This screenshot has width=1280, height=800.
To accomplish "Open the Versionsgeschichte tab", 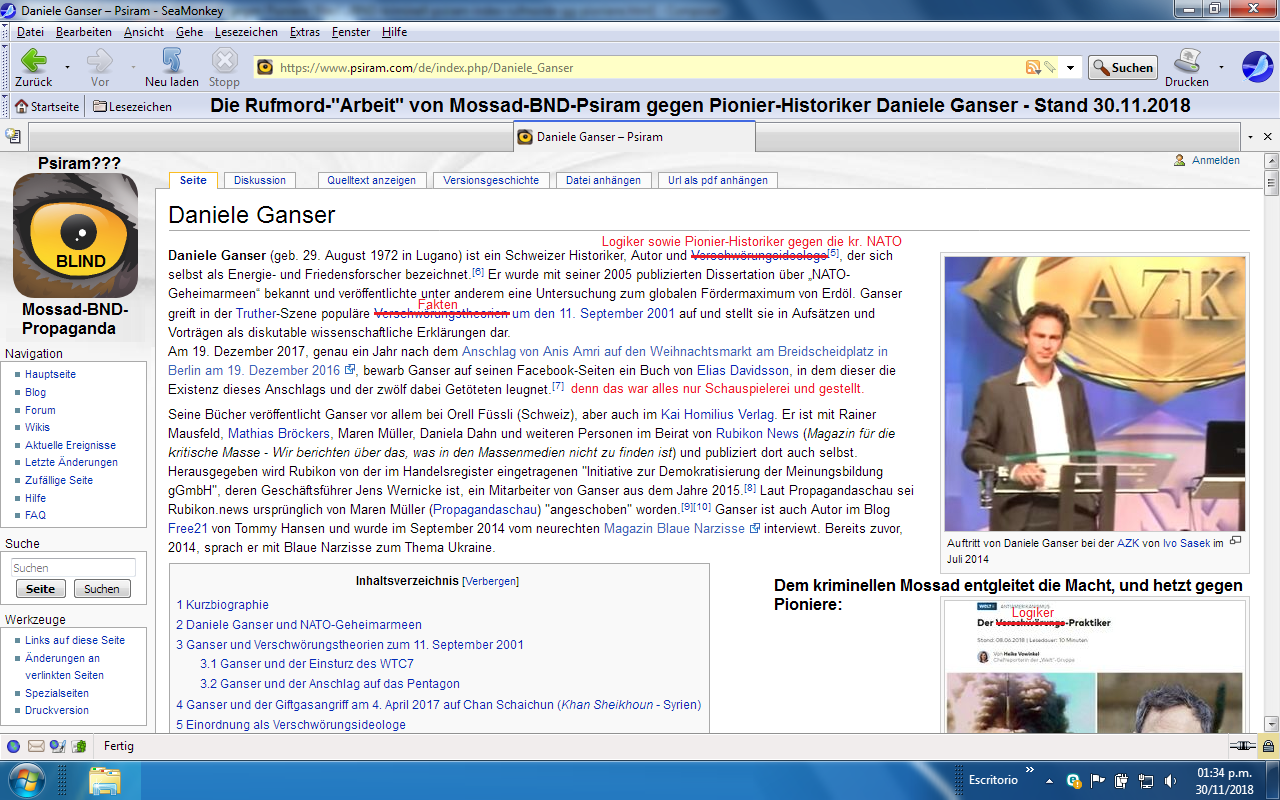I will tap(491, 180).
